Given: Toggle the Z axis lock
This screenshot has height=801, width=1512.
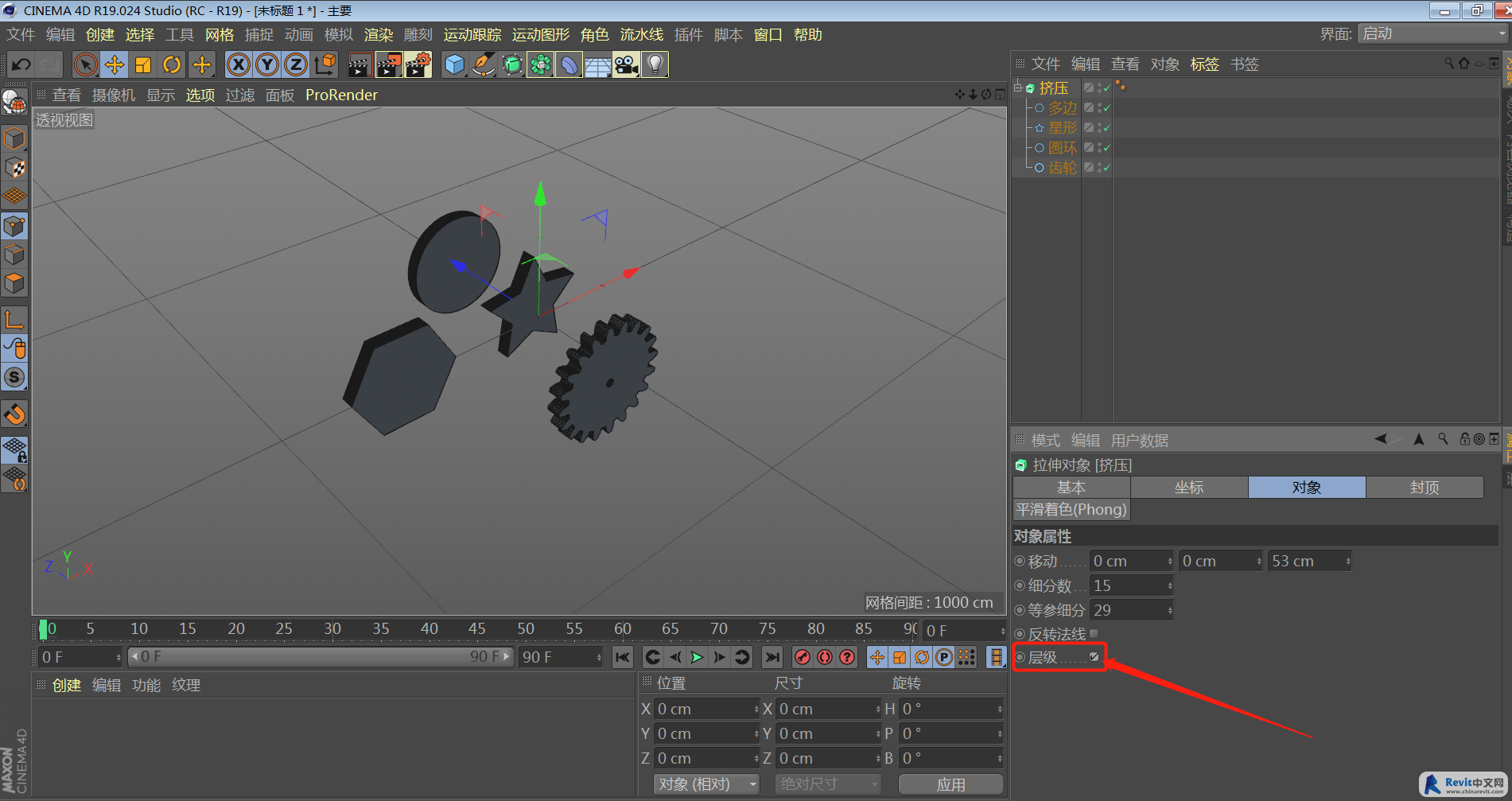Looking at the screenshot, I should click(296, 64).
